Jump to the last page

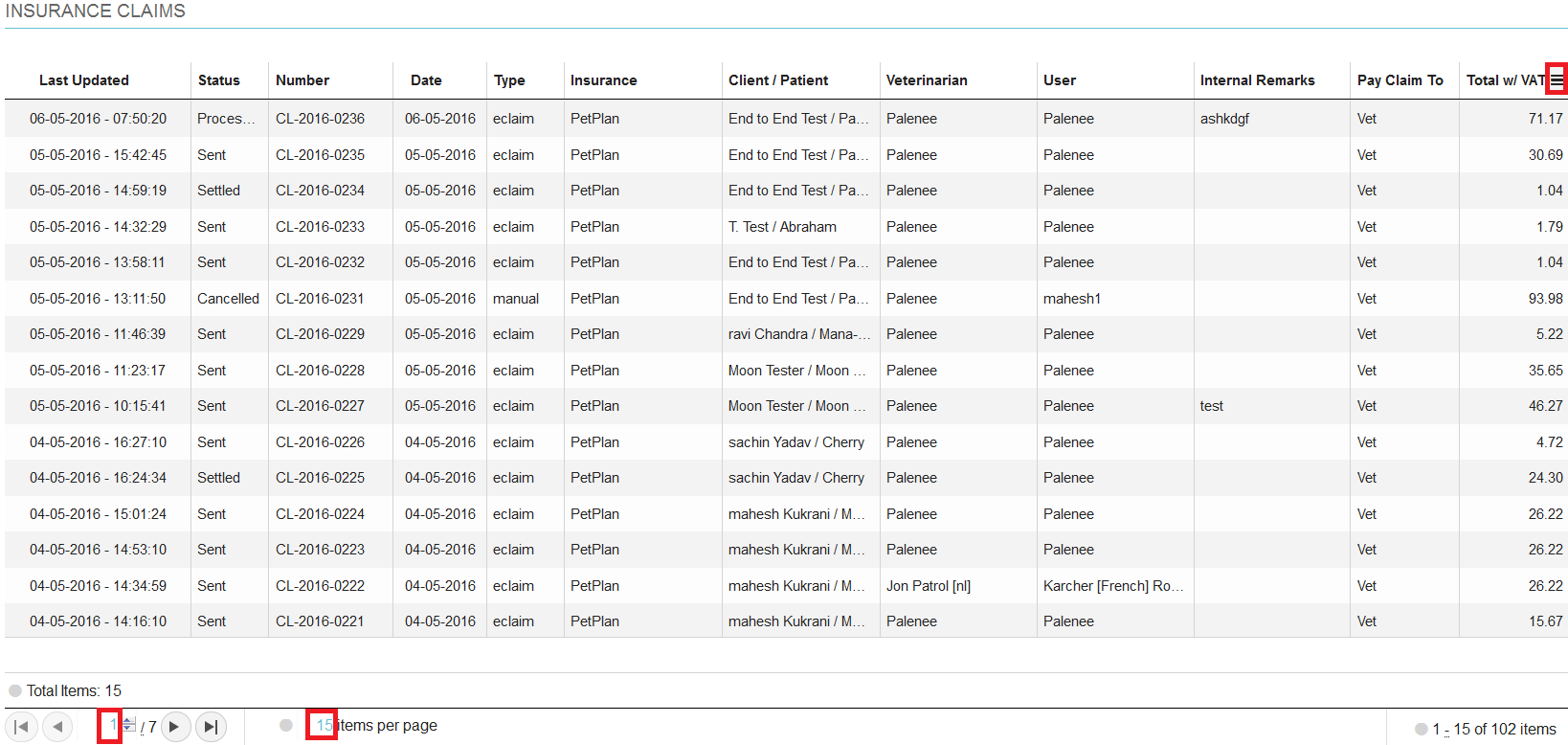pos(212,727)
